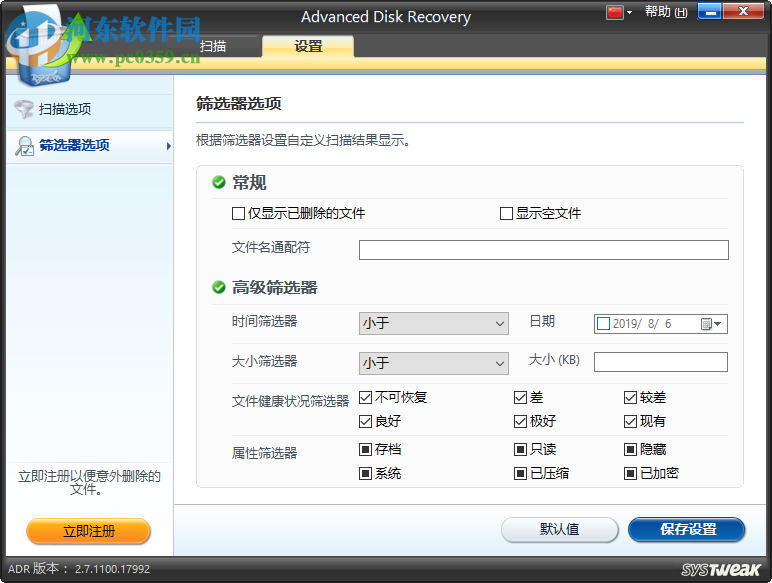Click the arrow next to 筛选器选项
The width and height of the screenshot is (772, 583).
click(169, 146)
